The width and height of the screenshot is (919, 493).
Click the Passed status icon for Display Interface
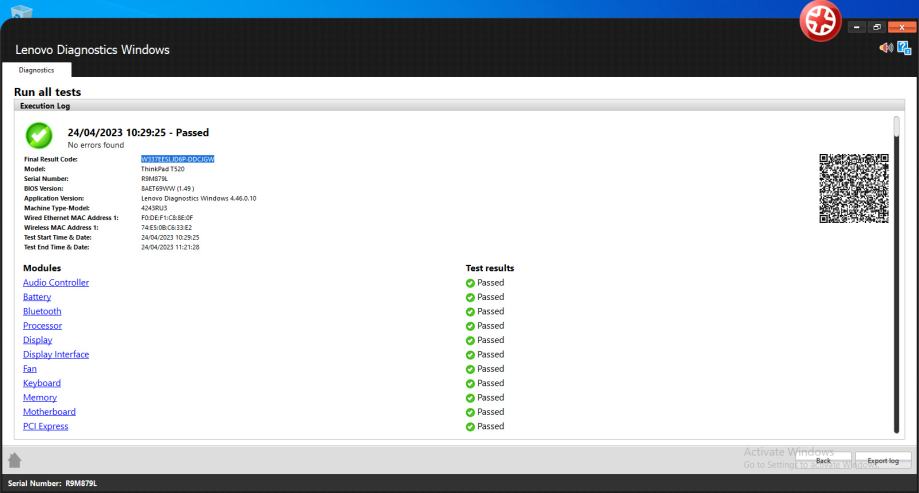470,355
